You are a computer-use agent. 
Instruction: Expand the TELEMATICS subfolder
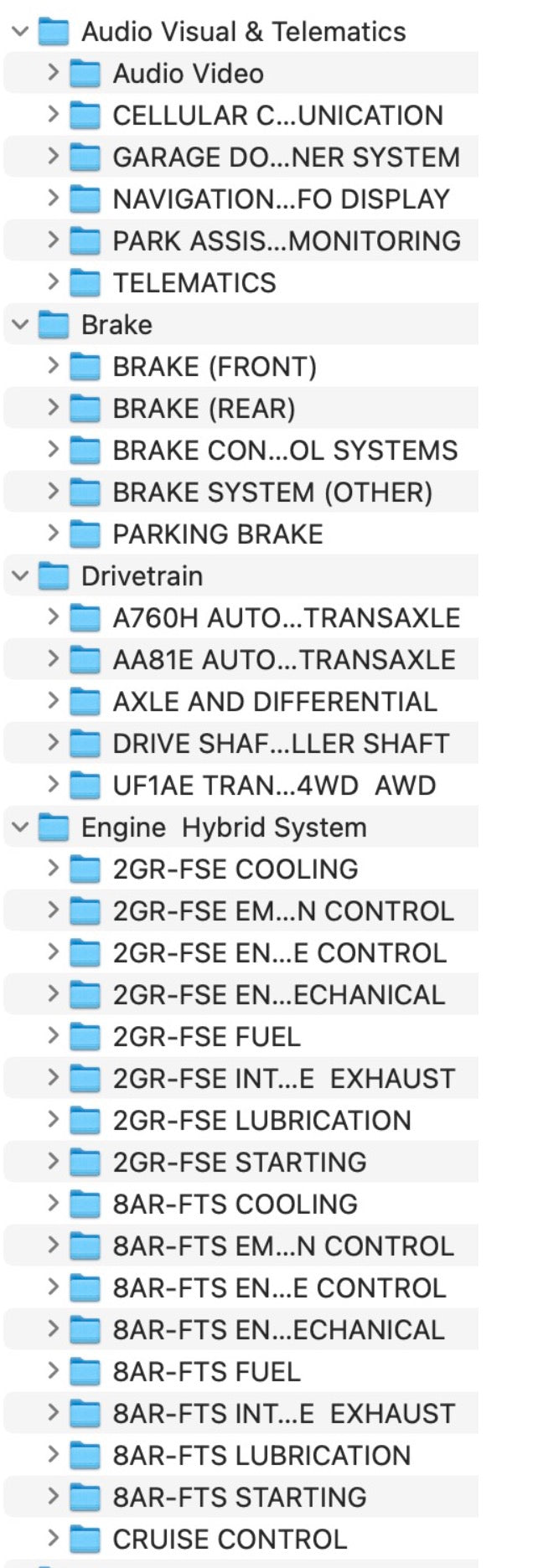click(53, 283)
